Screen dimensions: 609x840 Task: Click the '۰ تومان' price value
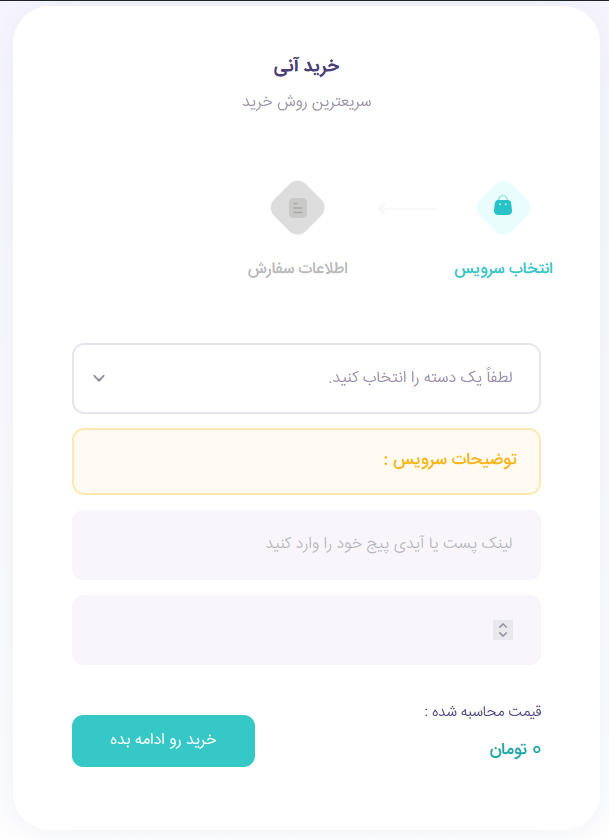(515, 749)
